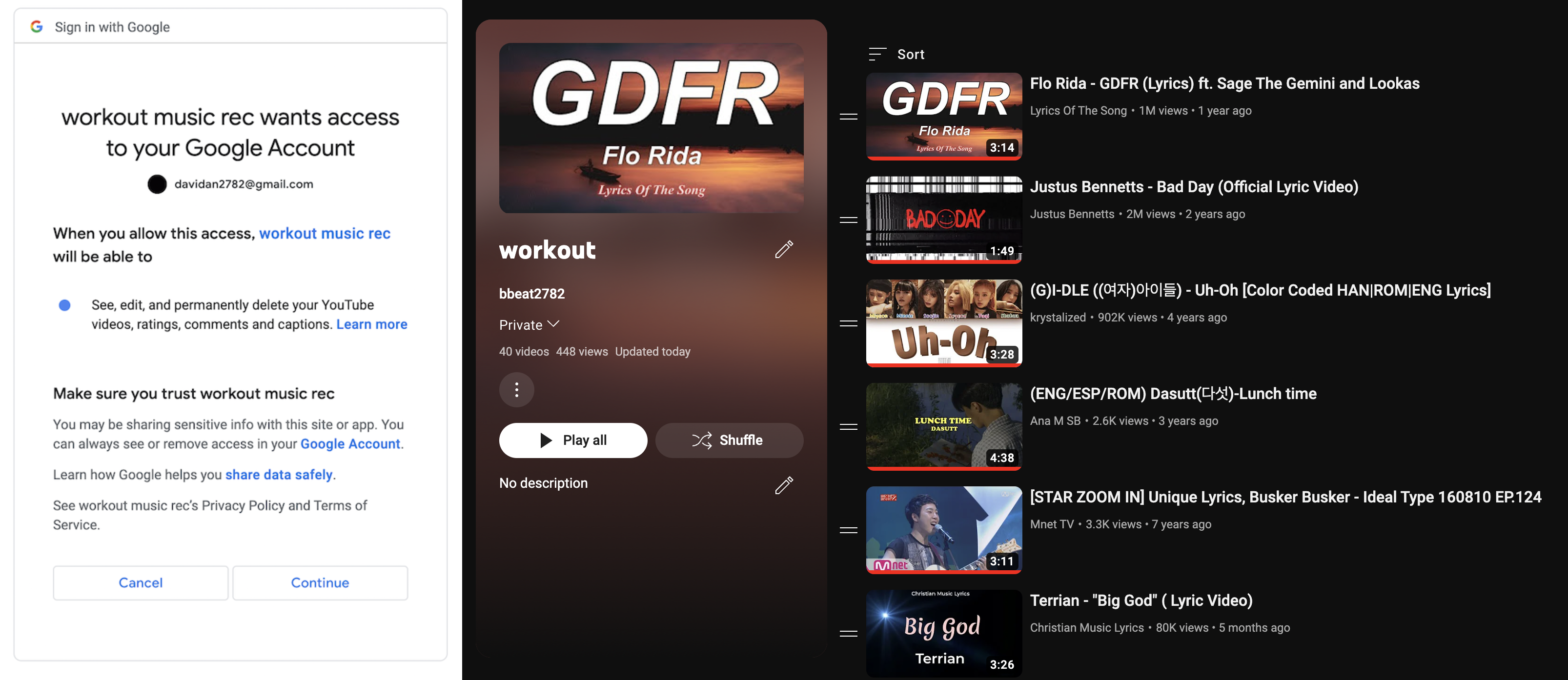Click the Google logo in sign-in header
The height and width of the screenshot is (680, 1568).
click(37, 27)
